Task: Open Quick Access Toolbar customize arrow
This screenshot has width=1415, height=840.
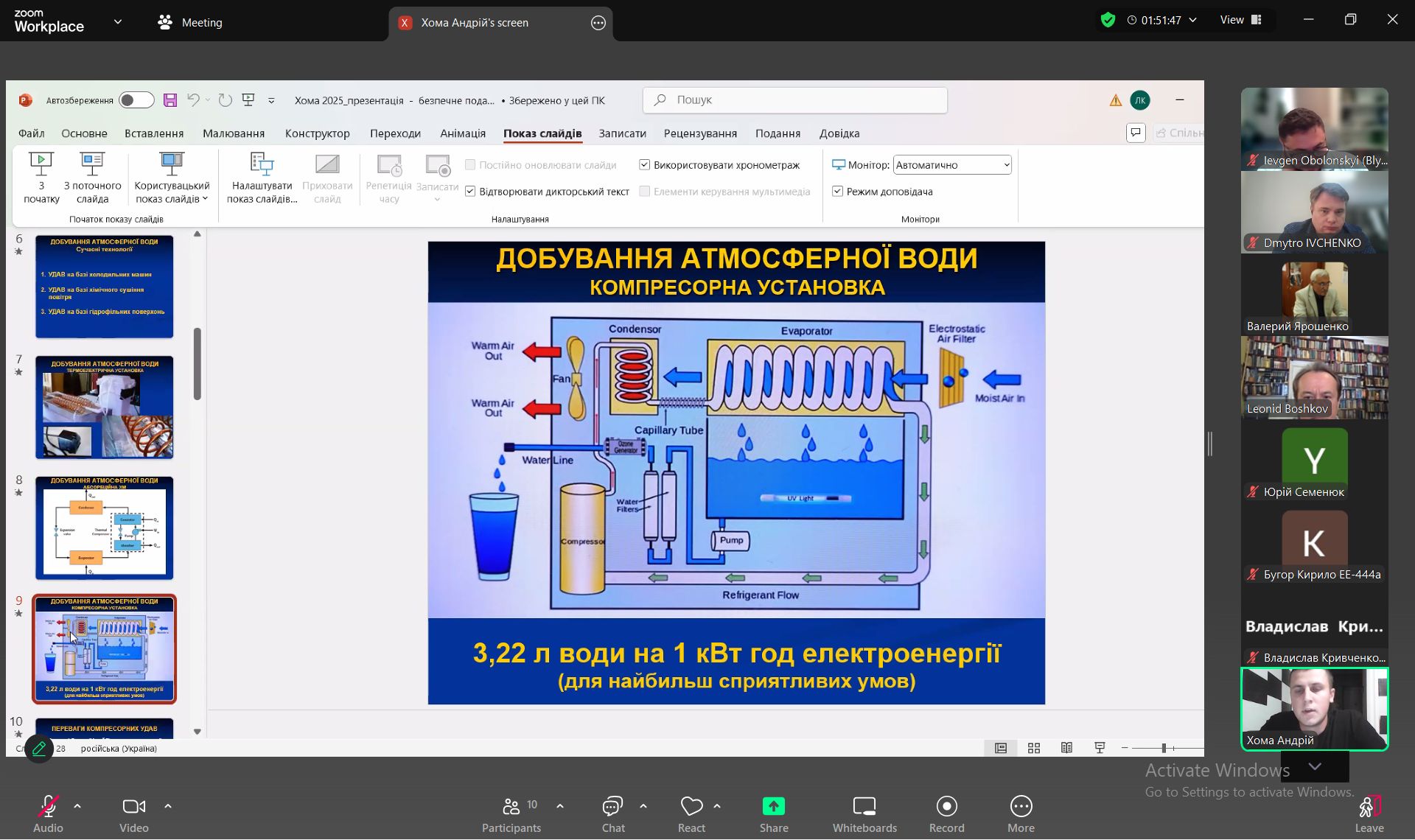Action: (271, 100)
